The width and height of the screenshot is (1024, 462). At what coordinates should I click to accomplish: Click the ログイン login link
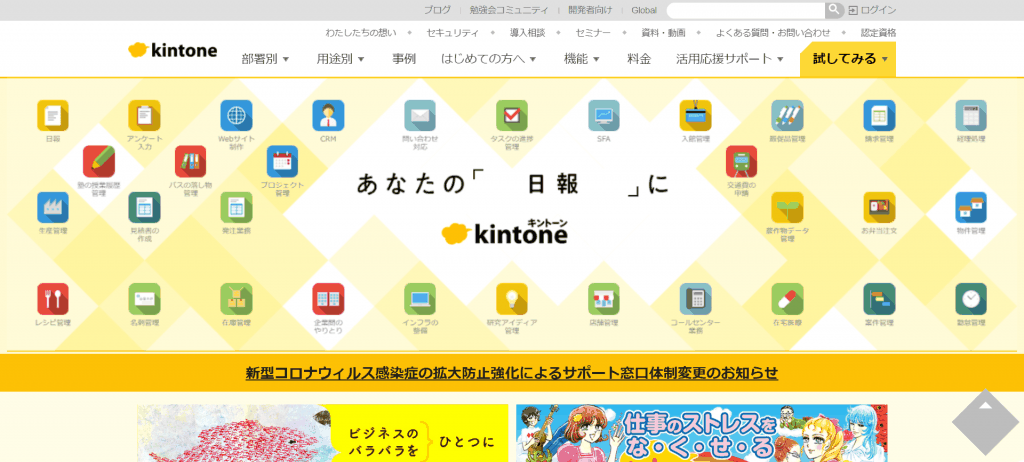tap(872, 10)
